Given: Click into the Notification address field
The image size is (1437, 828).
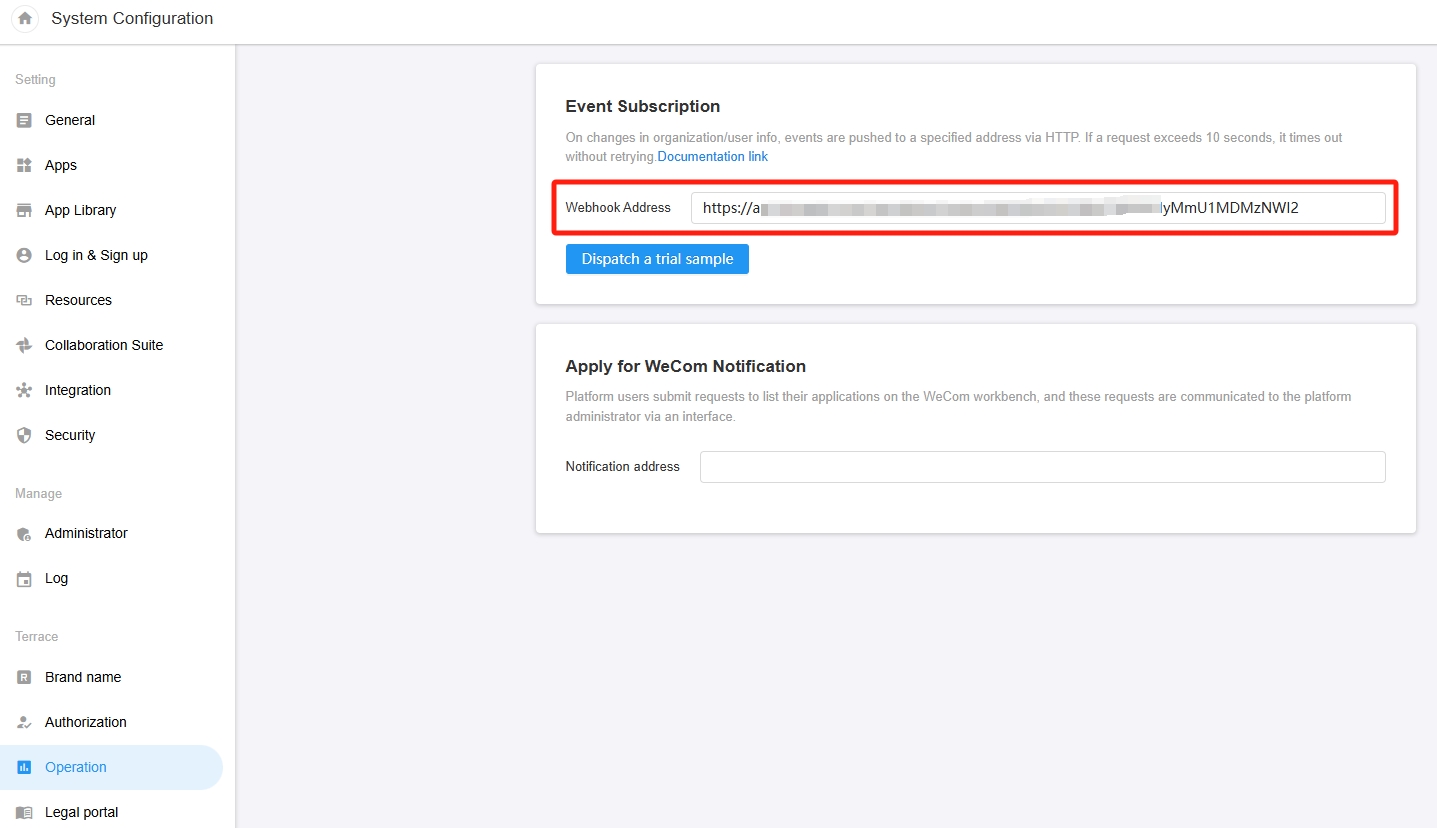Looking at the screenshot, I should coord(1042,467).
